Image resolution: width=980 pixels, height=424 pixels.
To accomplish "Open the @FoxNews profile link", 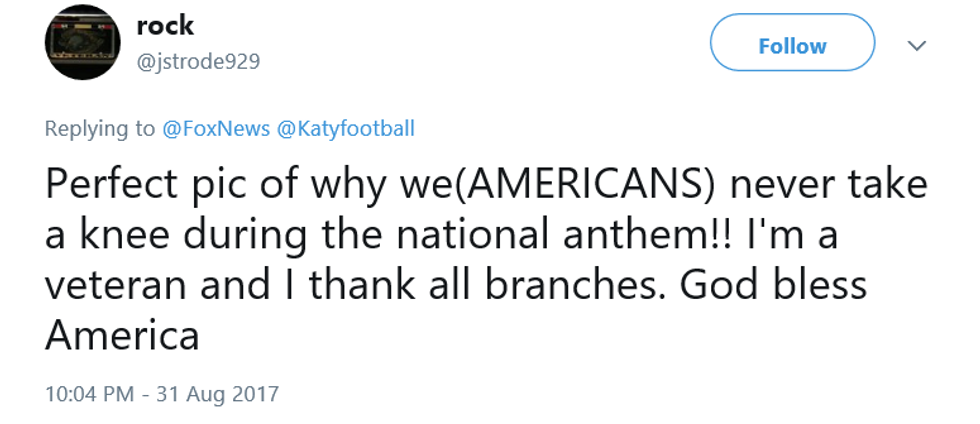I will pos(207,129).
